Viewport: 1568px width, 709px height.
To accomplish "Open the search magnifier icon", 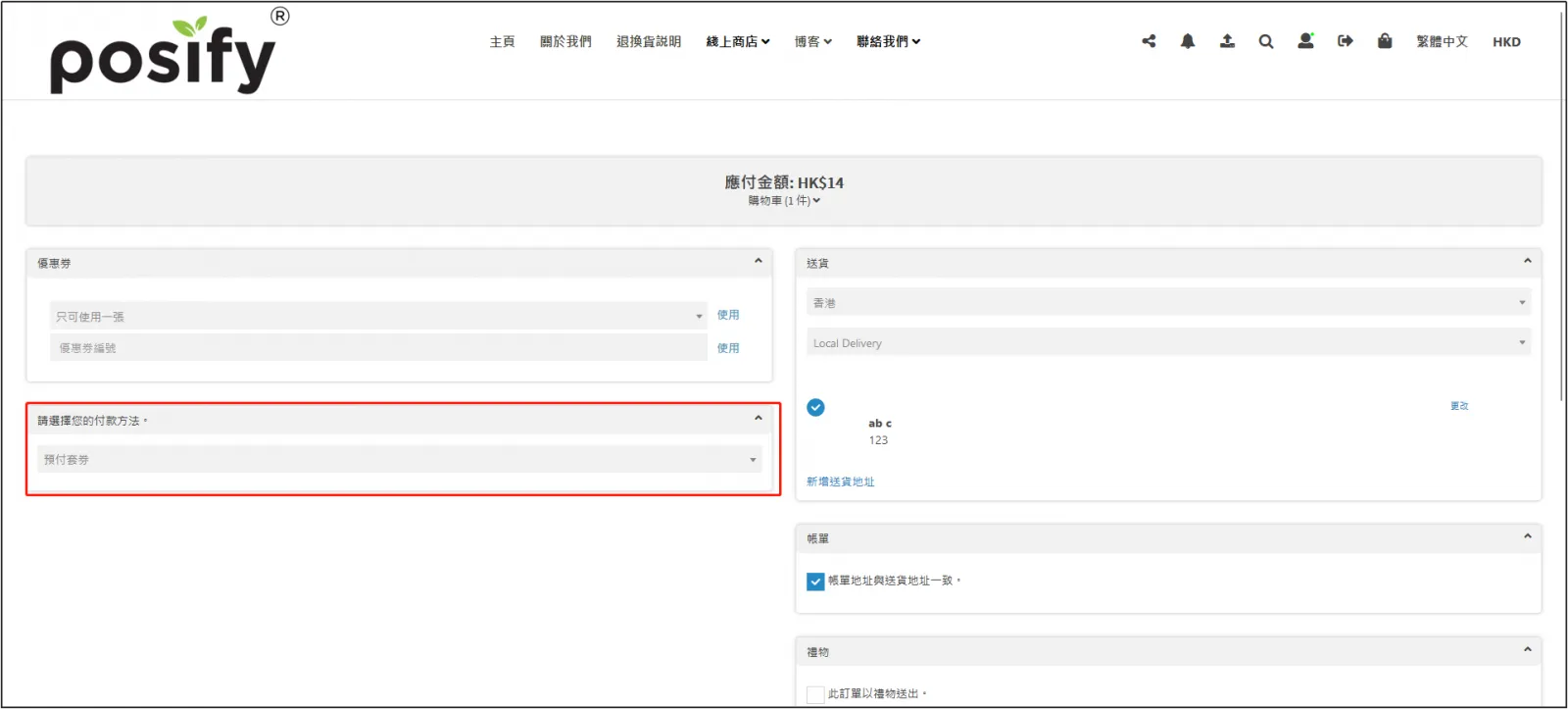I will [1266, 41].
